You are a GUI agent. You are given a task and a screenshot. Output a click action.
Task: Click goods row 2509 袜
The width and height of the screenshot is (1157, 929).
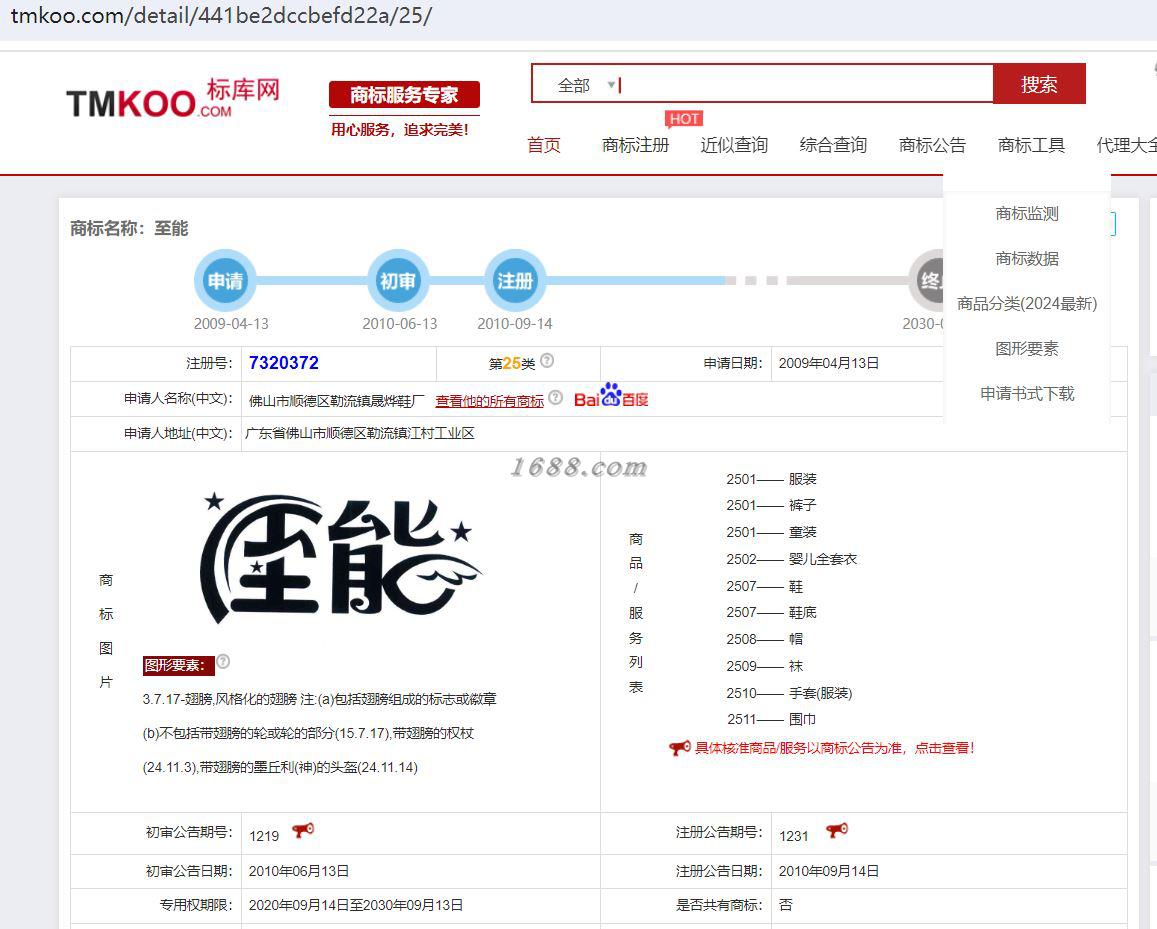point(764,666)
